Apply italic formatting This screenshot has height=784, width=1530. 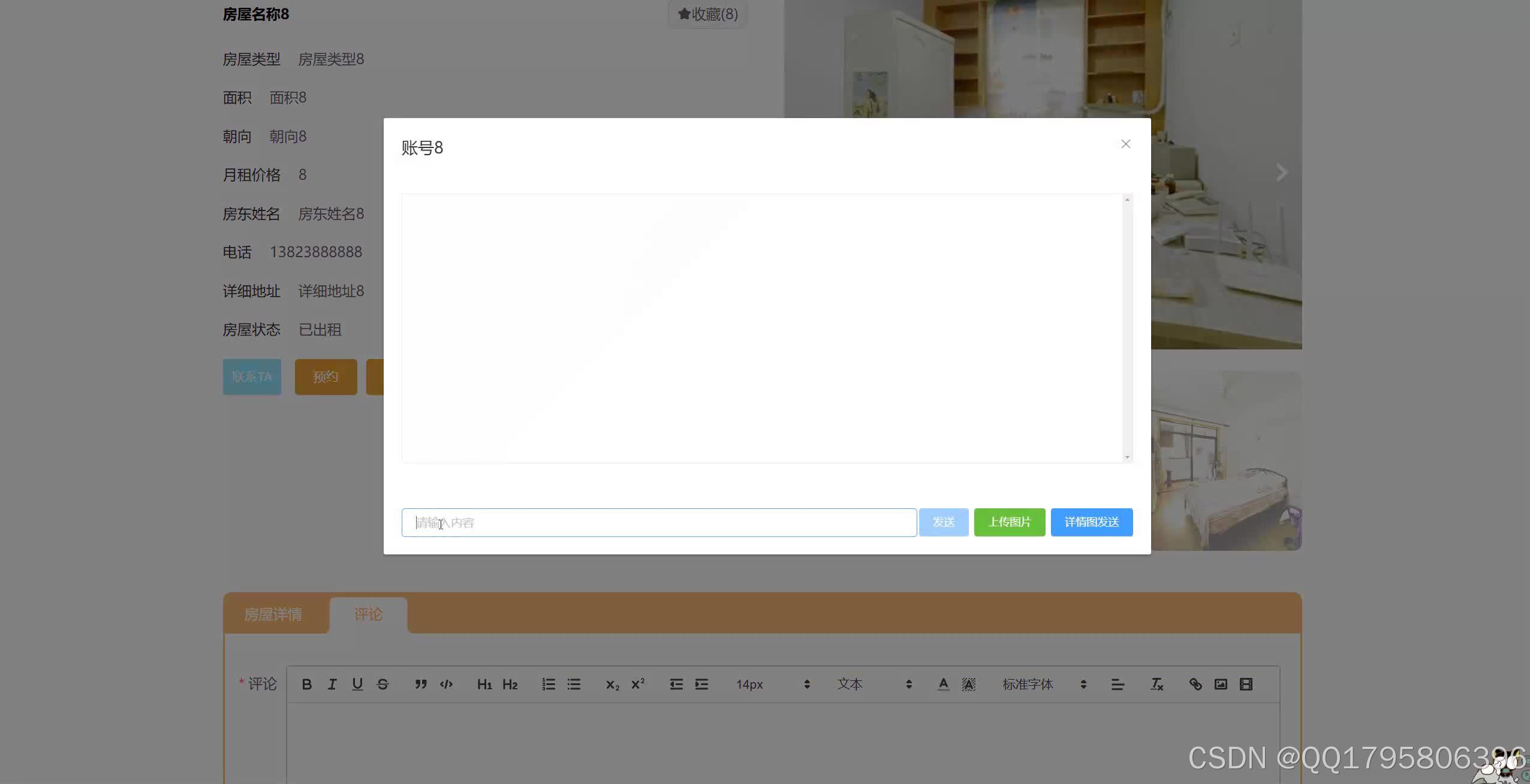pyautogui.click(x=332, y=684)
